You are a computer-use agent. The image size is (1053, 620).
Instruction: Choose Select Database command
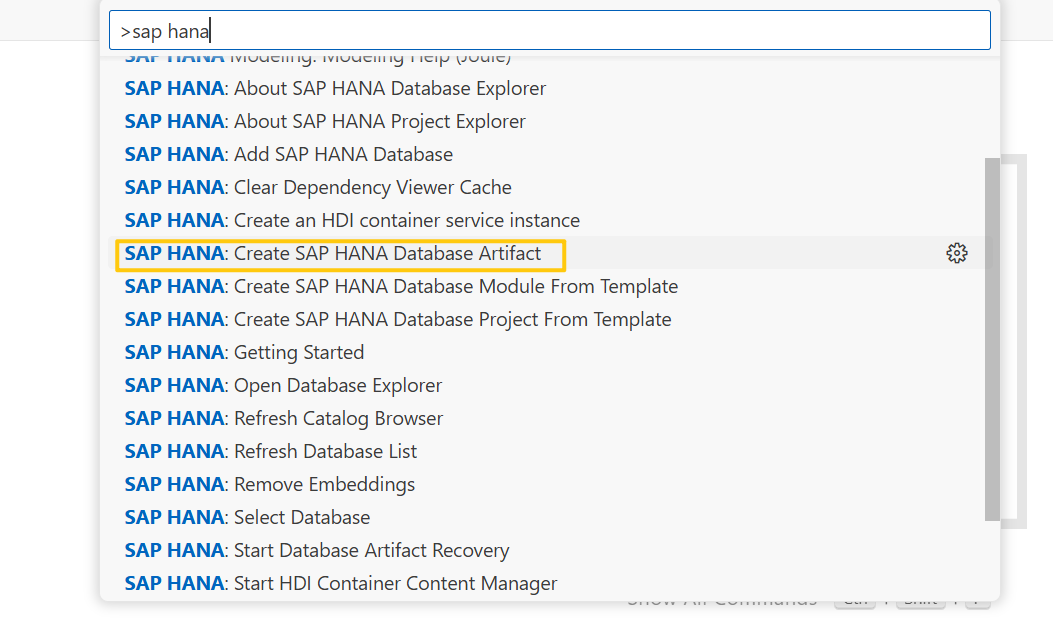point(549,517)
